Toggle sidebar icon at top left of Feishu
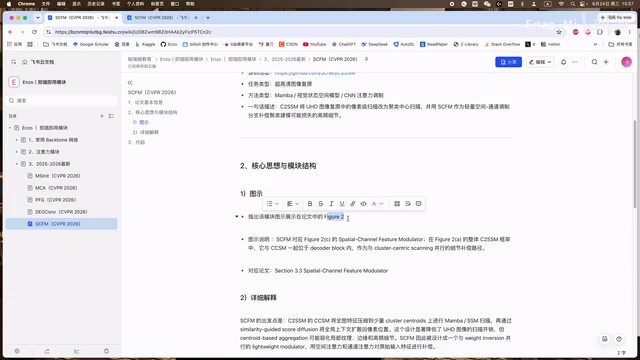This screenshot has height=360, width=640. click(13, 62)
